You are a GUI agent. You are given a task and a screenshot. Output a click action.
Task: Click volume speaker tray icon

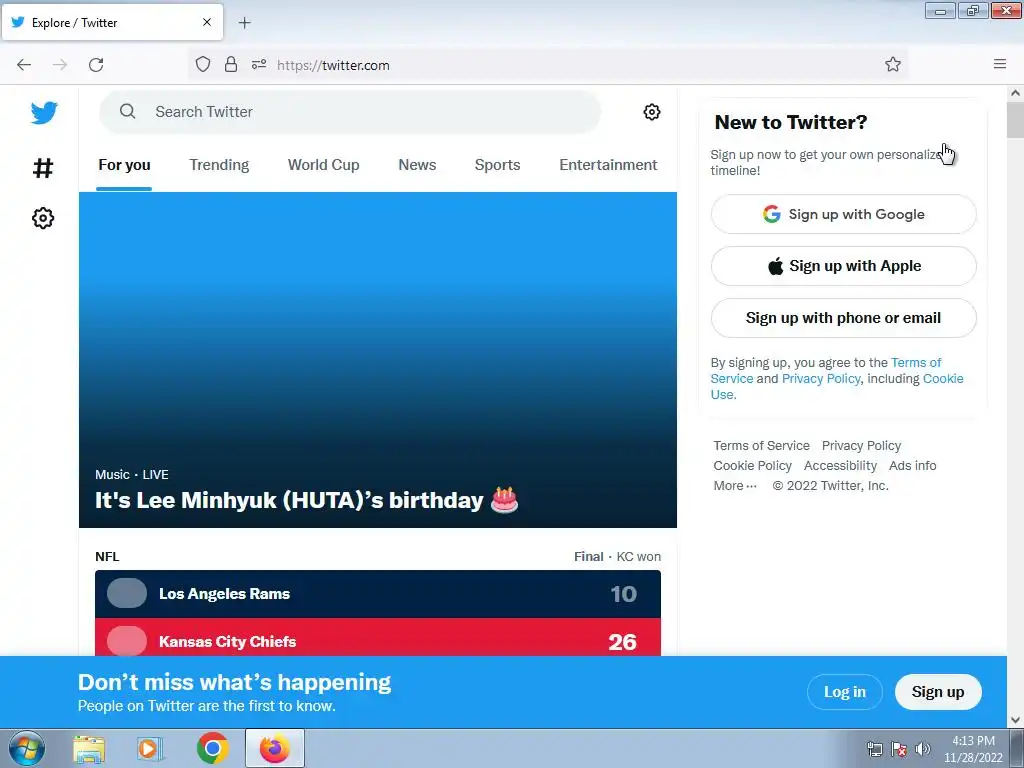[923, 749]
